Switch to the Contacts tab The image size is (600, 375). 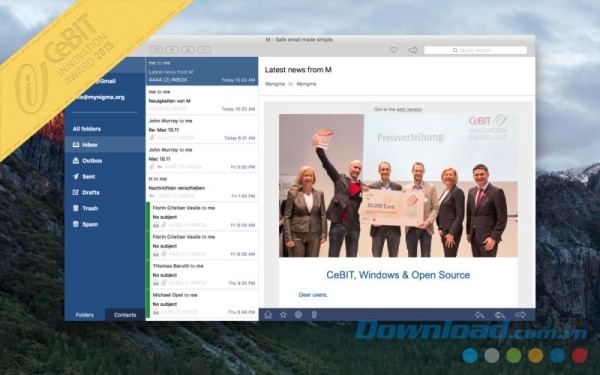pos(125,315)
